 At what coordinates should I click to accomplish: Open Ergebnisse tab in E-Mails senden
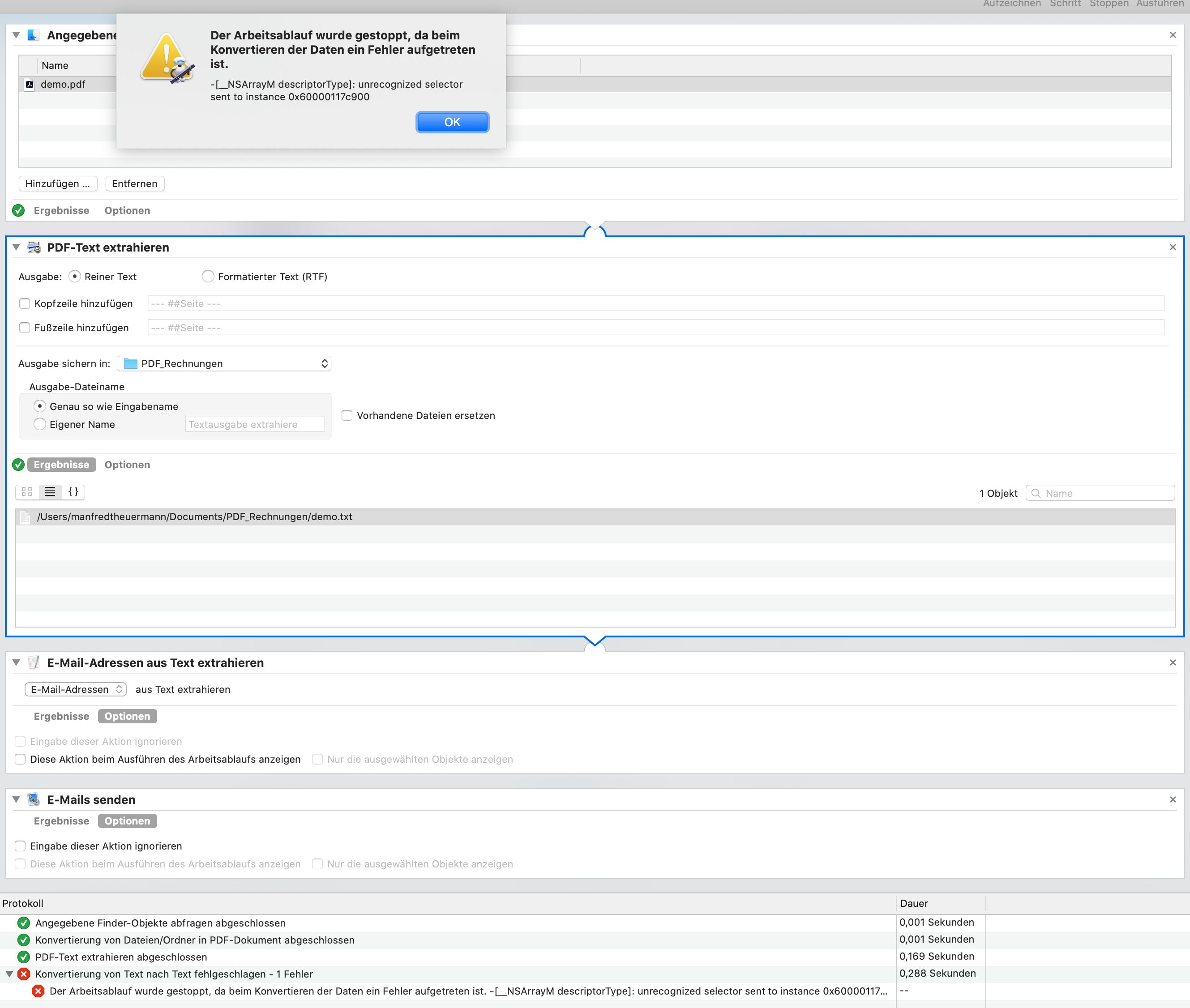pos(61,820)
